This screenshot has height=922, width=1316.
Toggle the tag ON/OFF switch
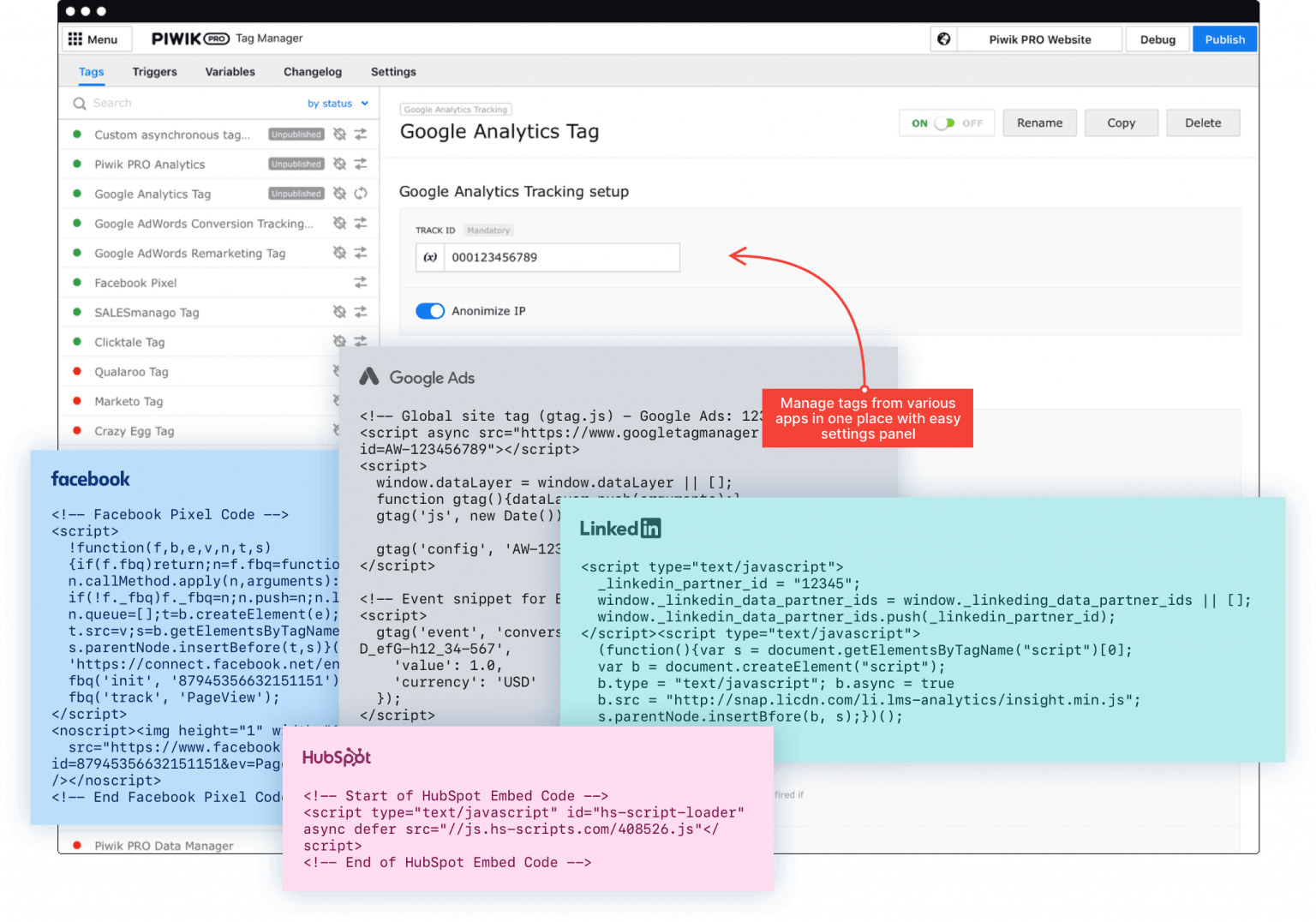click(x=945, y=123)
